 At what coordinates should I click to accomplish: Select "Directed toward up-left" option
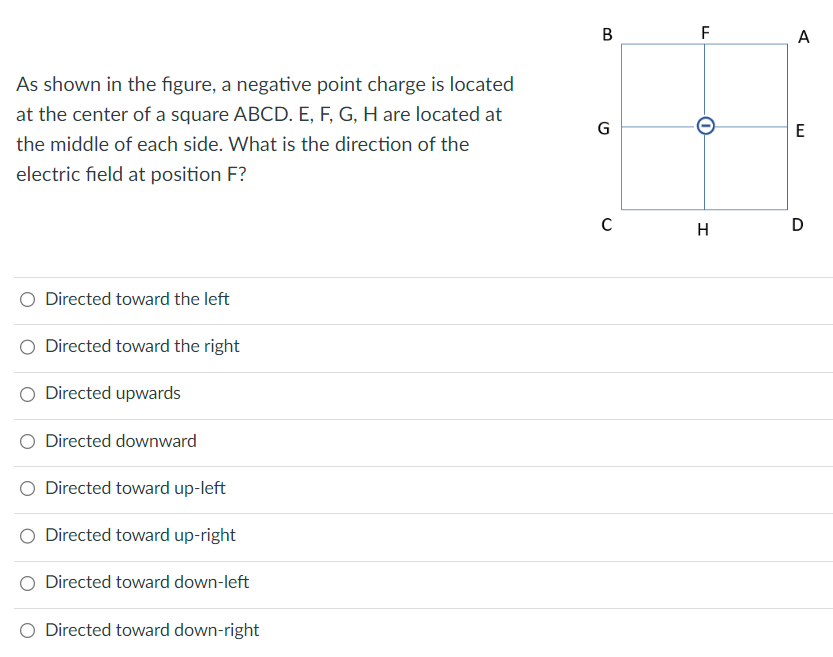(134, 488)
